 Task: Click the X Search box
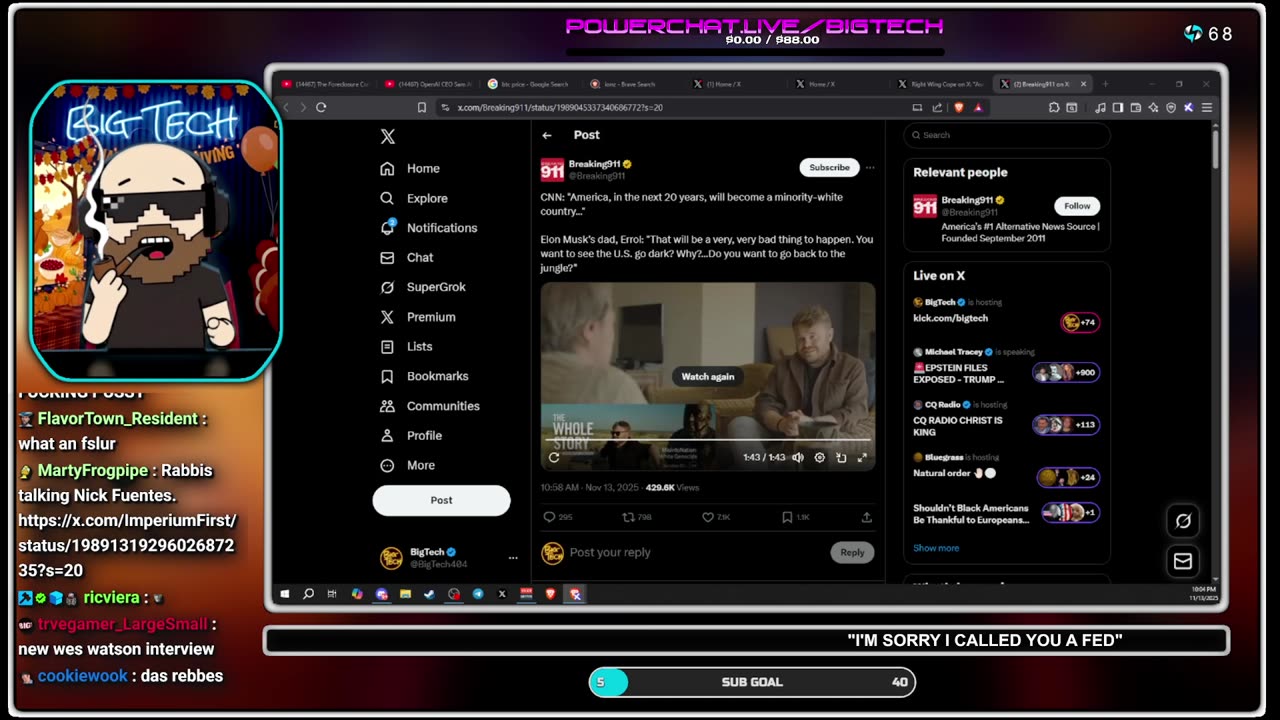click(1007, 135)
